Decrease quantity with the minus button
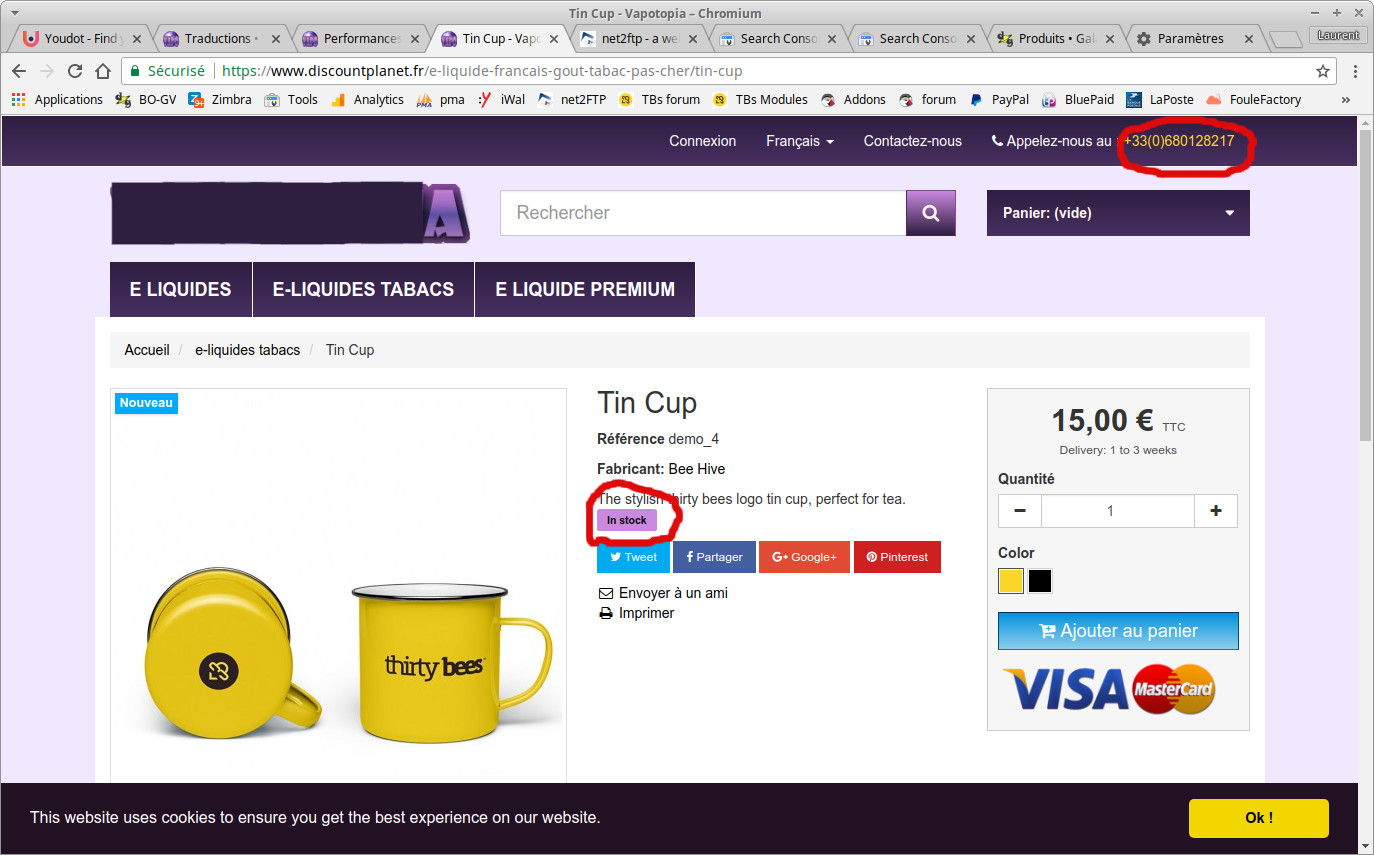The image size is (1374, 855). click(1020, 511)
